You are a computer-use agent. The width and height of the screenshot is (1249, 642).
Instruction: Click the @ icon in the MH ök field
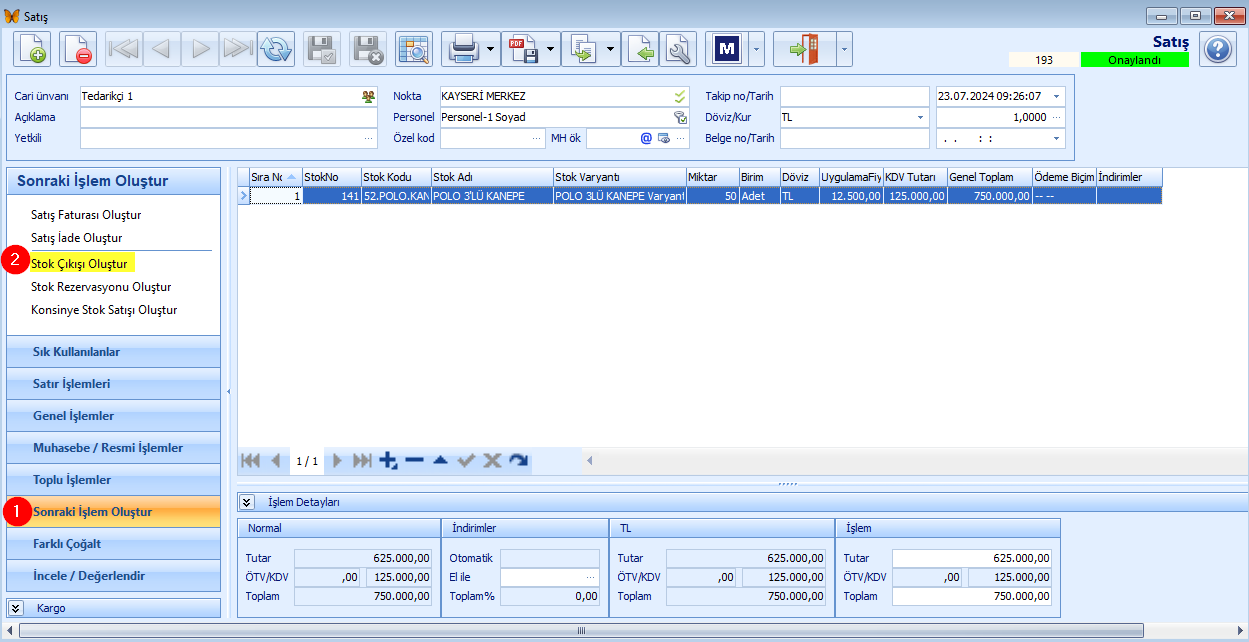(646, 138)
